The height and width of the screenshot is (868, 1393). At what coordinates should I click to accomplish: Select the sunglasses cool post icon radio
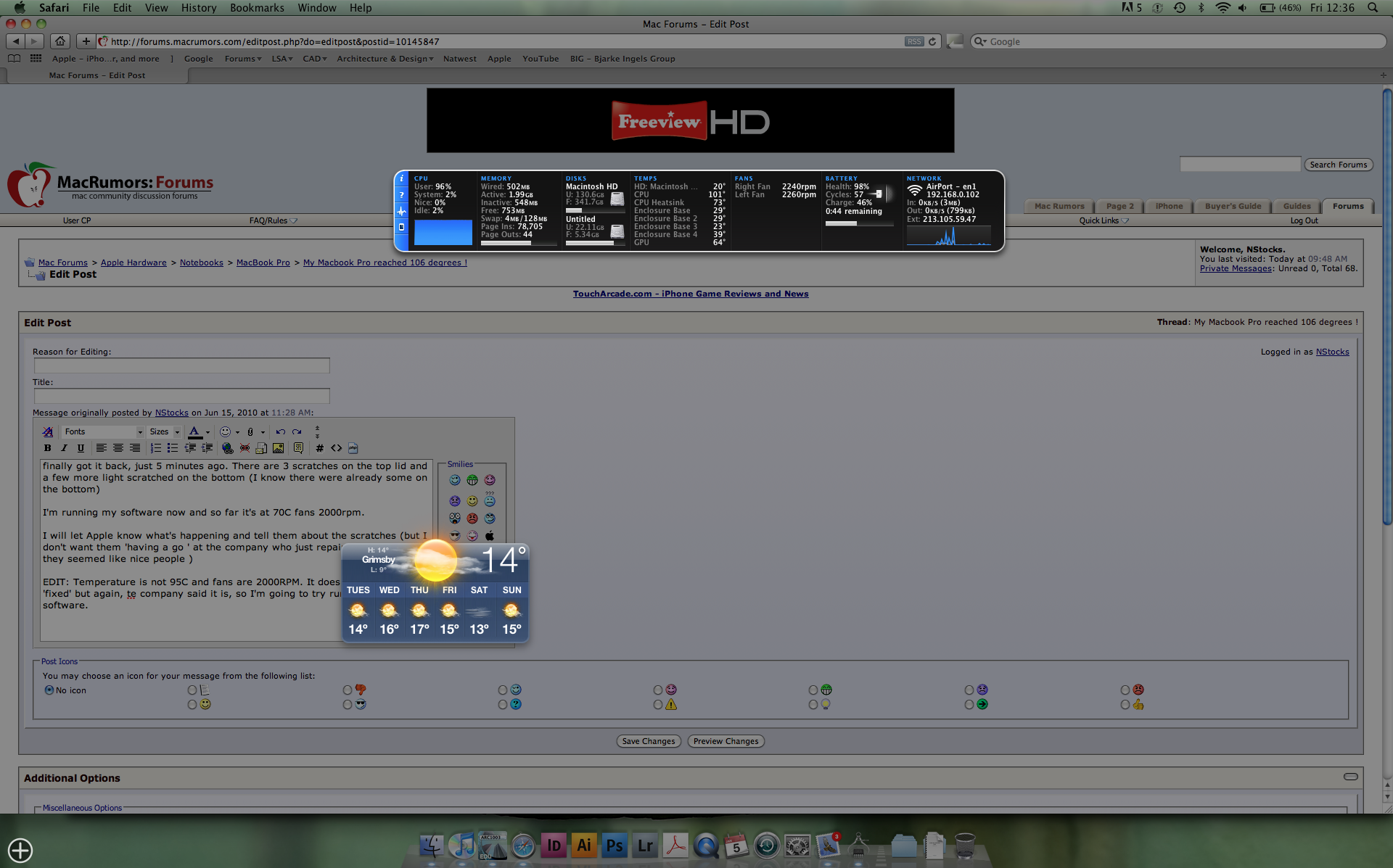pos(348,705)
